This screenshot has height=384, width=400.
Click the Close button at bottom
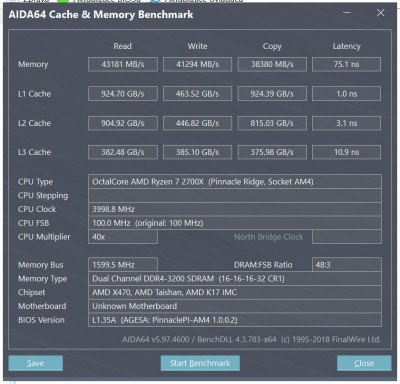[364, 363]
